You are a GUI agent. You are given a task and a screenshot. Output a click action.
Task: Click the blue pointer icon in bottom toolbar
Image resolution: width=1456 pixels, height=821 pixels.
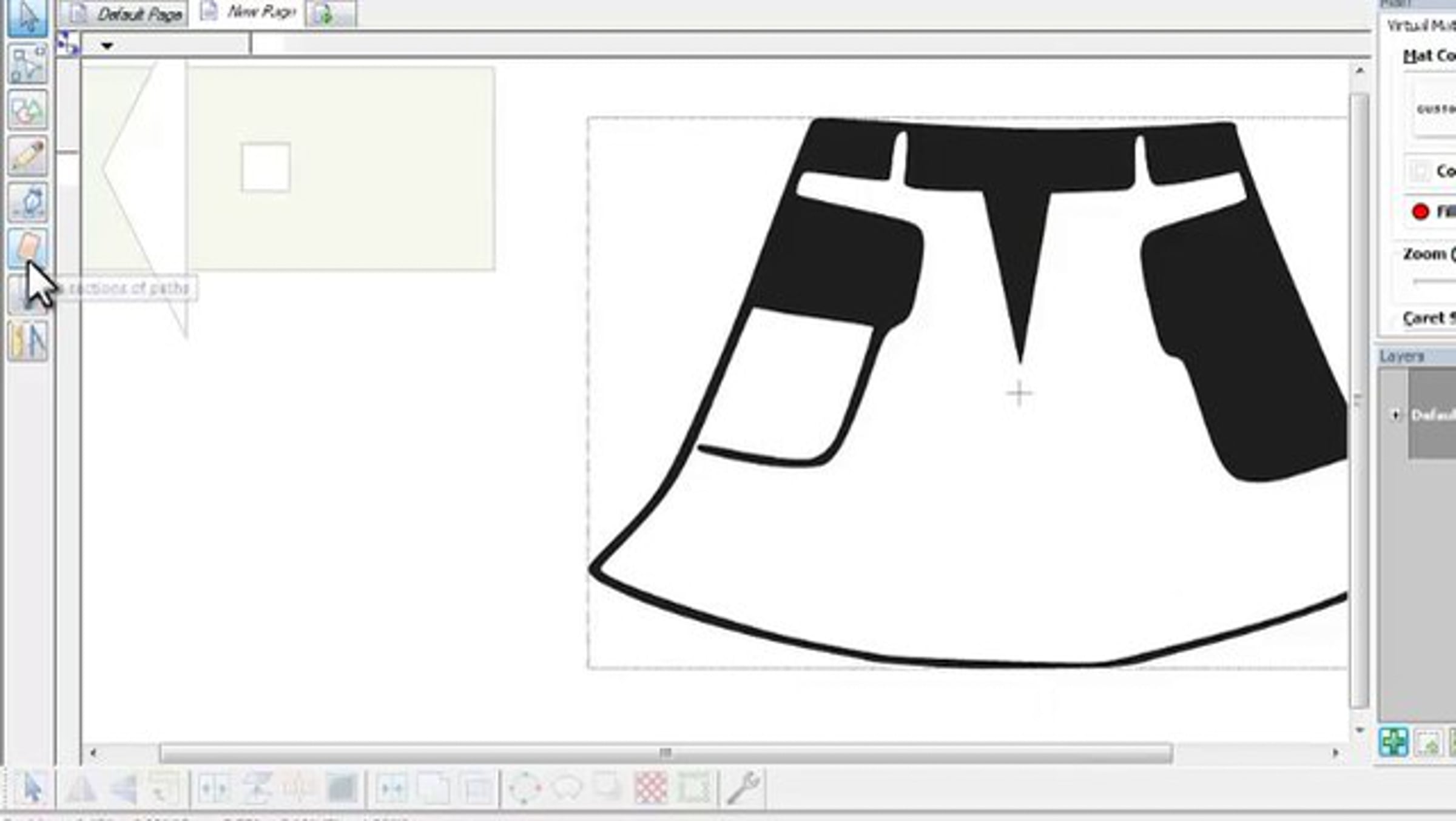click(32, 789)
